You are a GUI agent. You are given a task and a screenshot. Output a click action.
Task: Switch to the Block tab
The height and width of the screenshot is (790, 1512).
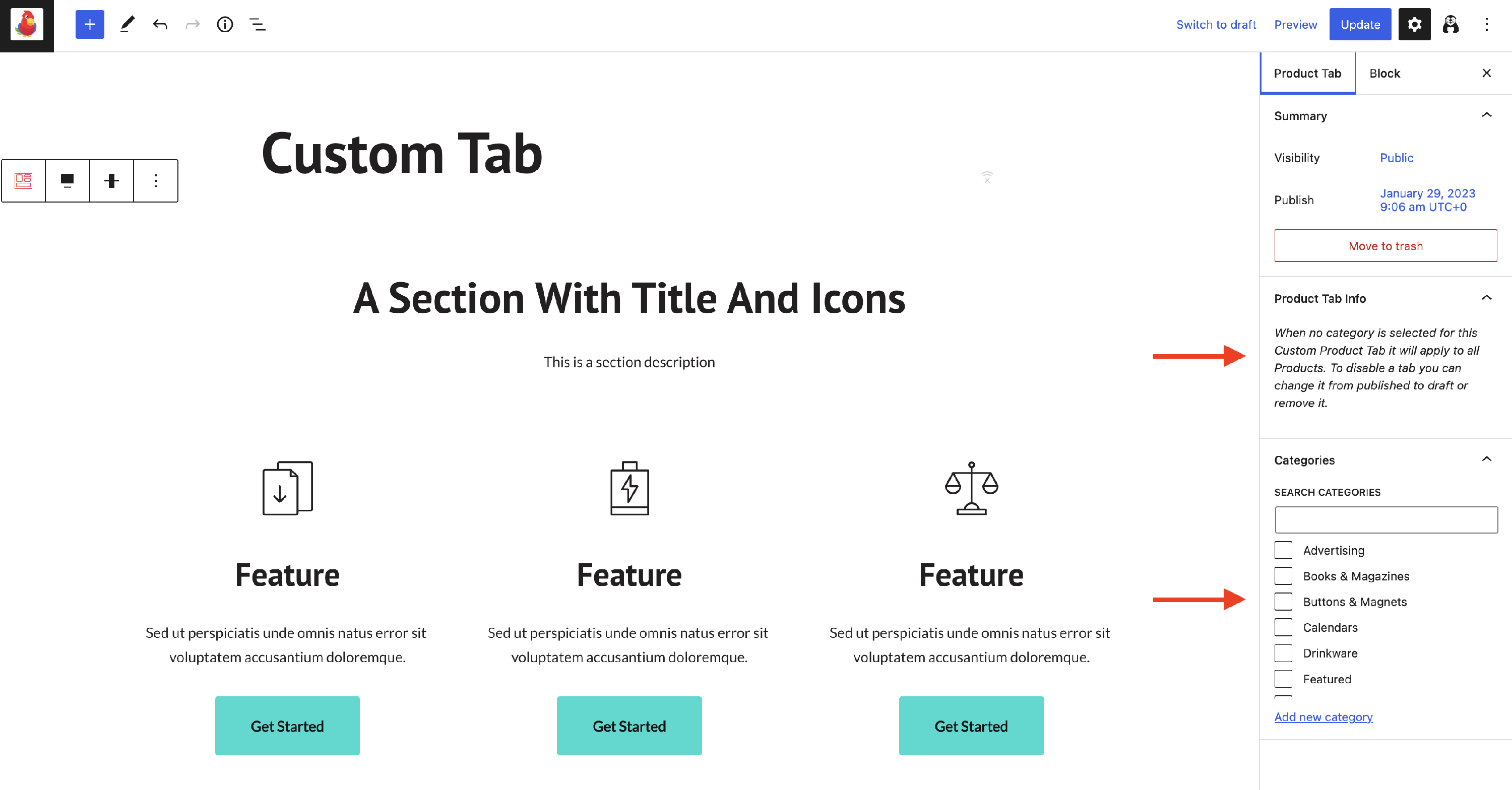click(x=1384, y=74)
